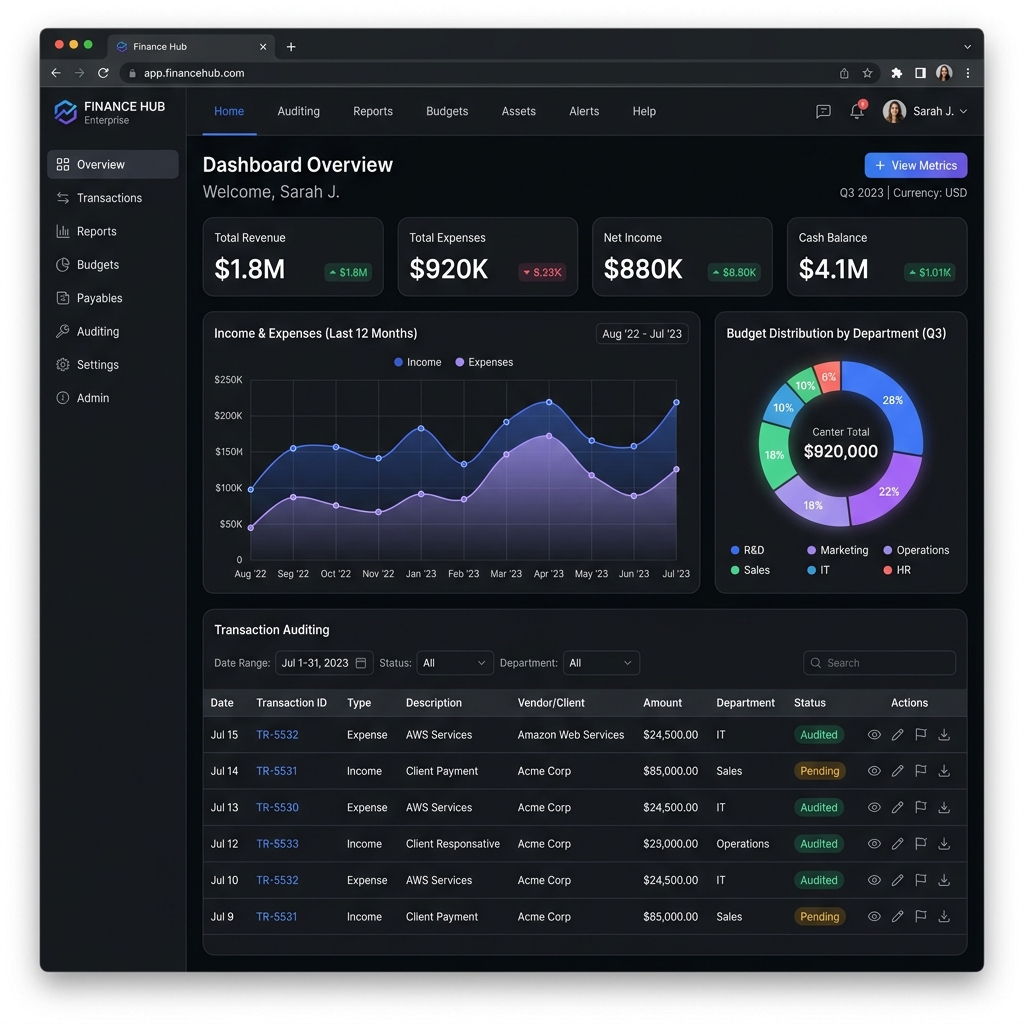This screenshot has height=1024, width=1024.
Task: Download the Jul 9 transaction
Action: (x=944, y=917)
